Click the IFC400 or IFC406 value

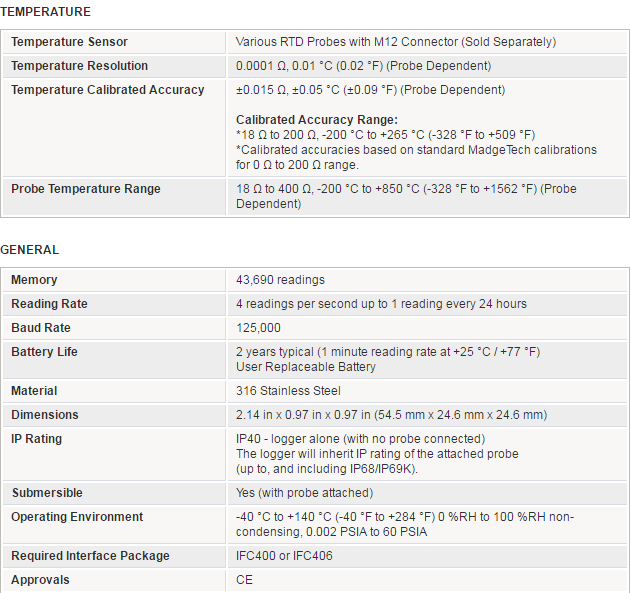coord(284,556)
